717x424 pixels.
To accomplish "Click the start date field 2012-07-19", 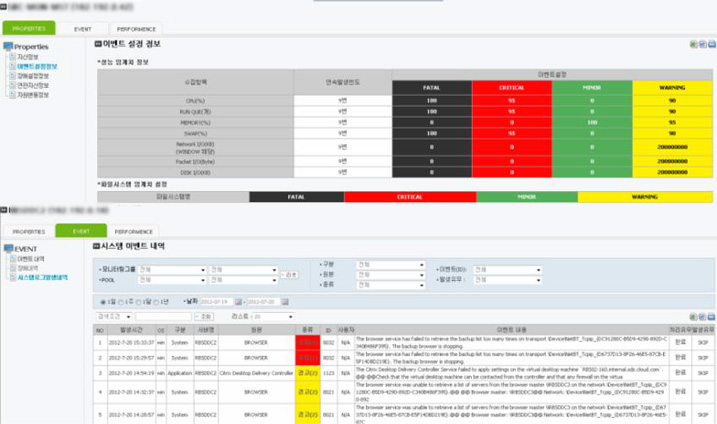I will click(x=217, y=302).
